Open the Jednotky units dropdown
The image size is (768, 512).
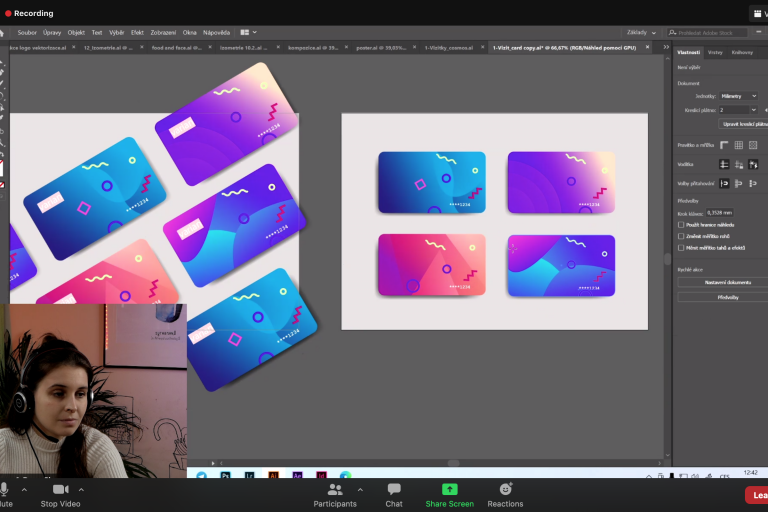pos(738,96)
